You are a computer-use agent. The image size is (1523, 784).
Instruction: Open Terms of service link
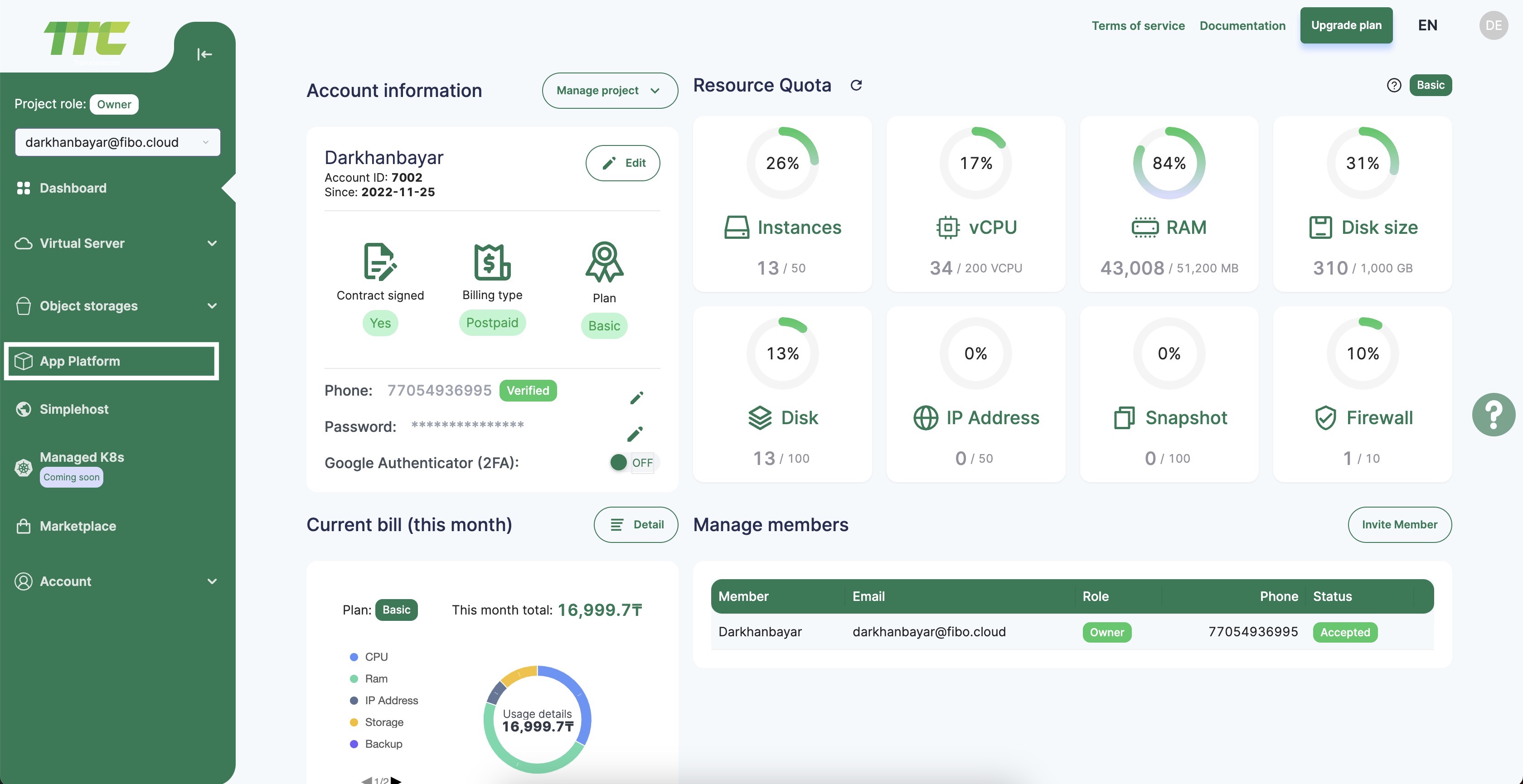click(1138, 25)
